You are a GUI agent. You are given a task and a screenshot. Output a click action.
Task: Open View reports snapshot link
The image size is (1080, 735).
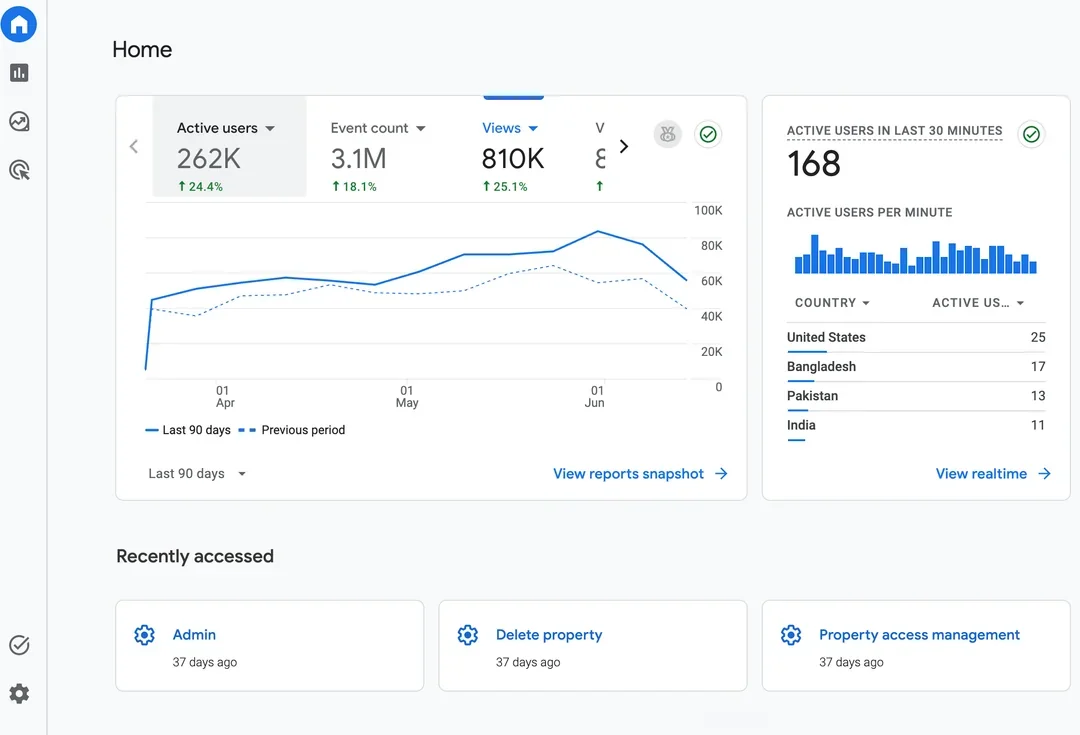point(640,474)
